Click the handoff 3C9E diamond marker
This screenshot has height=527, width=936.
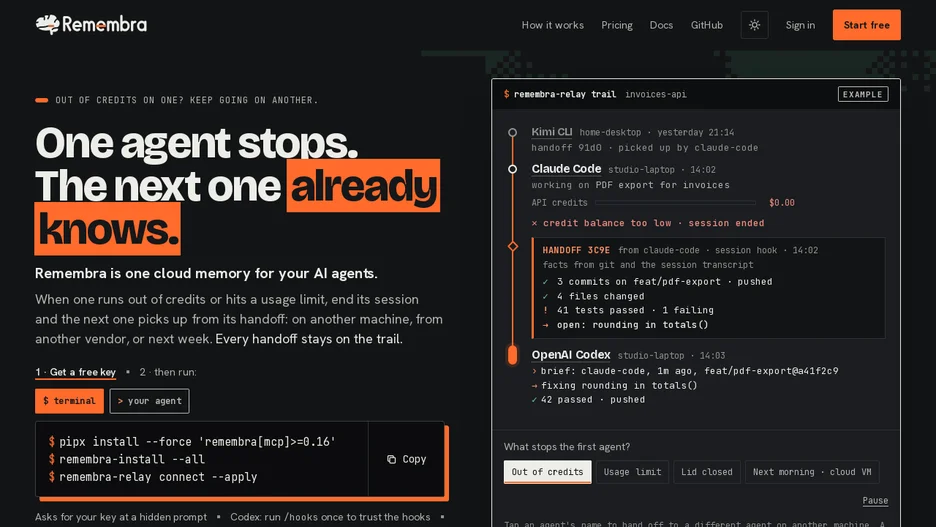[x=513, y=246]
